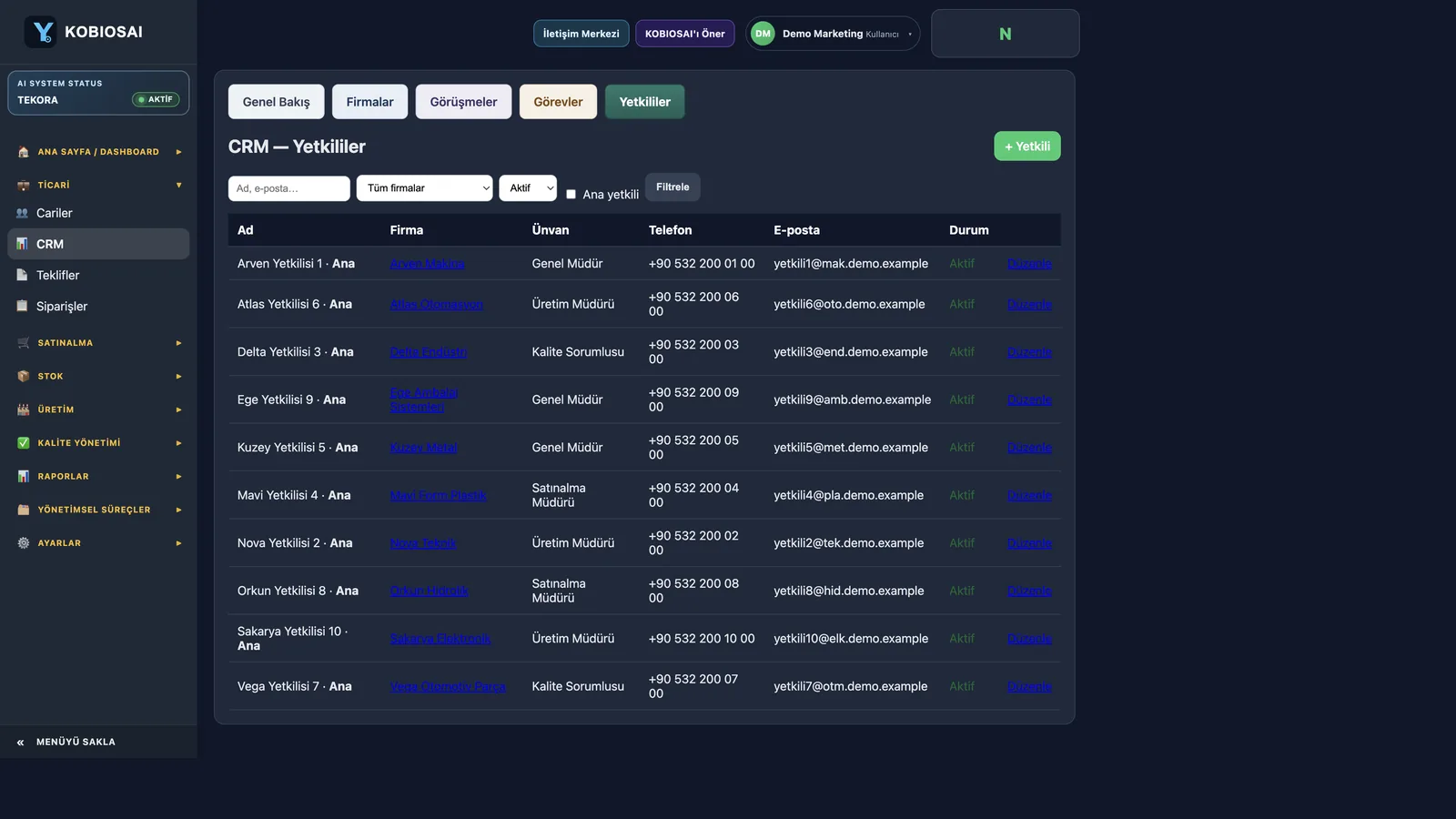The width and height of the screenshot is (1456, 819).
Task: Open the Ege Ambalaj Sistemleri link
Action: tap(424, 399)
